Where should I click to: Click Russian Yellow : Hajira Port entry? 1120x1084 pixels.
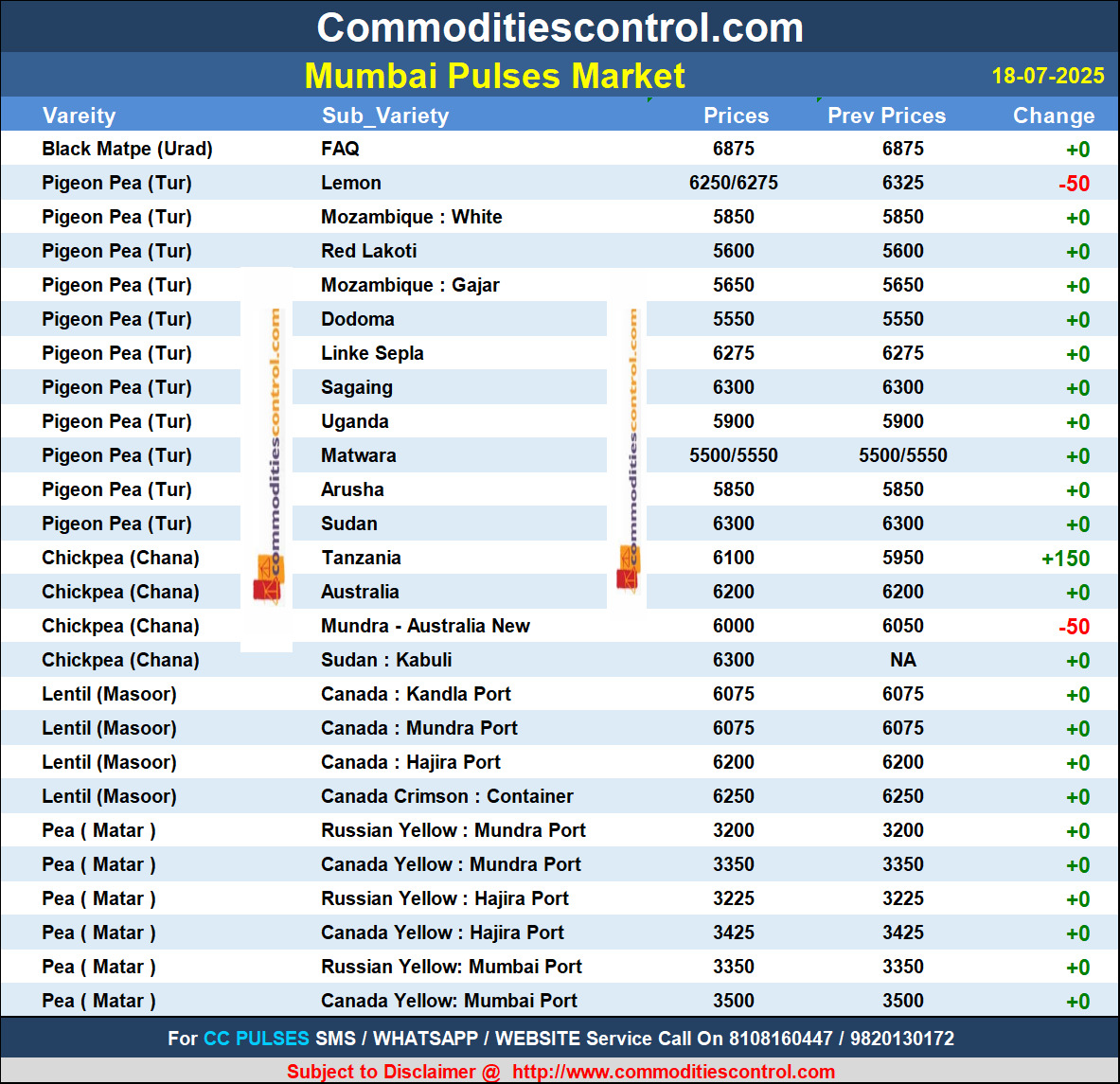pos(445,898)
